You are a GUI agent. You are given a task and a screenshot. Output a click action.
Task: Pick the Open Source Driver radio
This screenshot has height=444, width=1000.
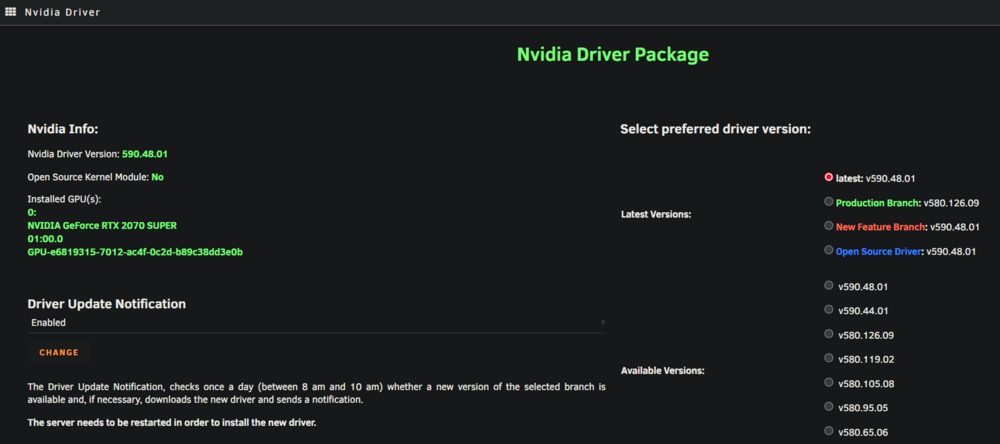point(828,250)
